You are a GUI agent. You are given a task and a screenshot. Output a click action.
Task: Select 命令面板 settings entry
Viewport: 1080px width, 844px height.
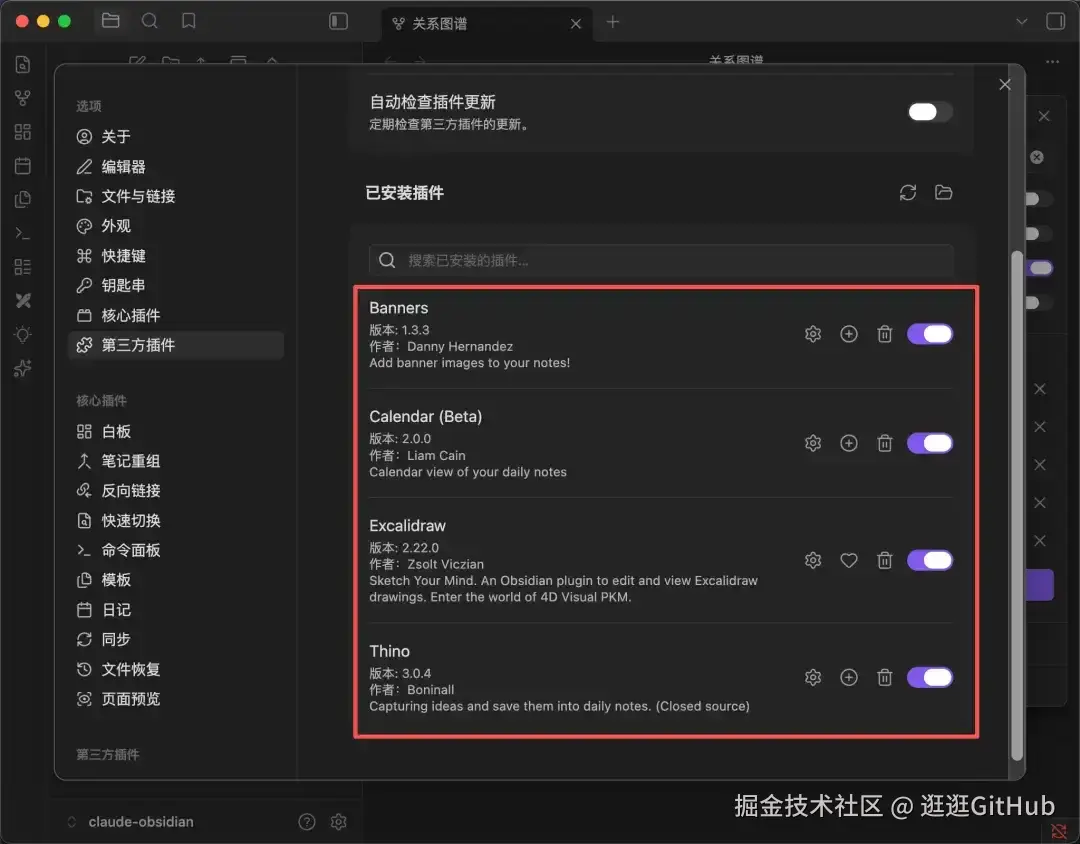tap(176, 550)
